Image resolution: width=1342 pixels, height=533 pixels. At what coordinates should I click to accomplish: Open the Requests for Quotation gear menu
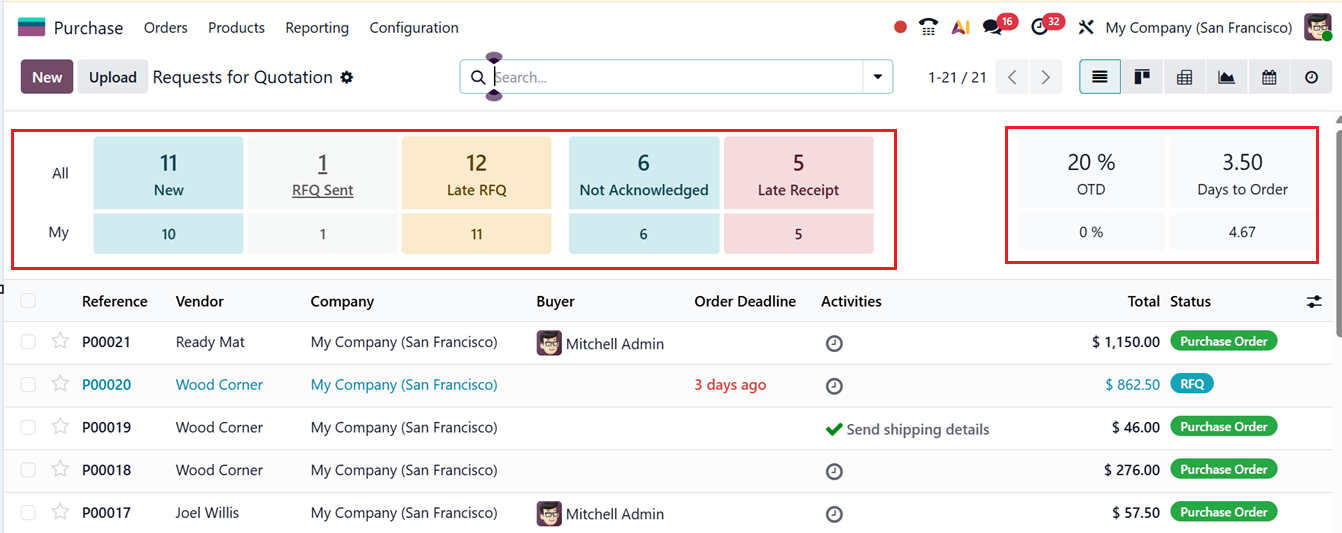(x=347, y=77)
